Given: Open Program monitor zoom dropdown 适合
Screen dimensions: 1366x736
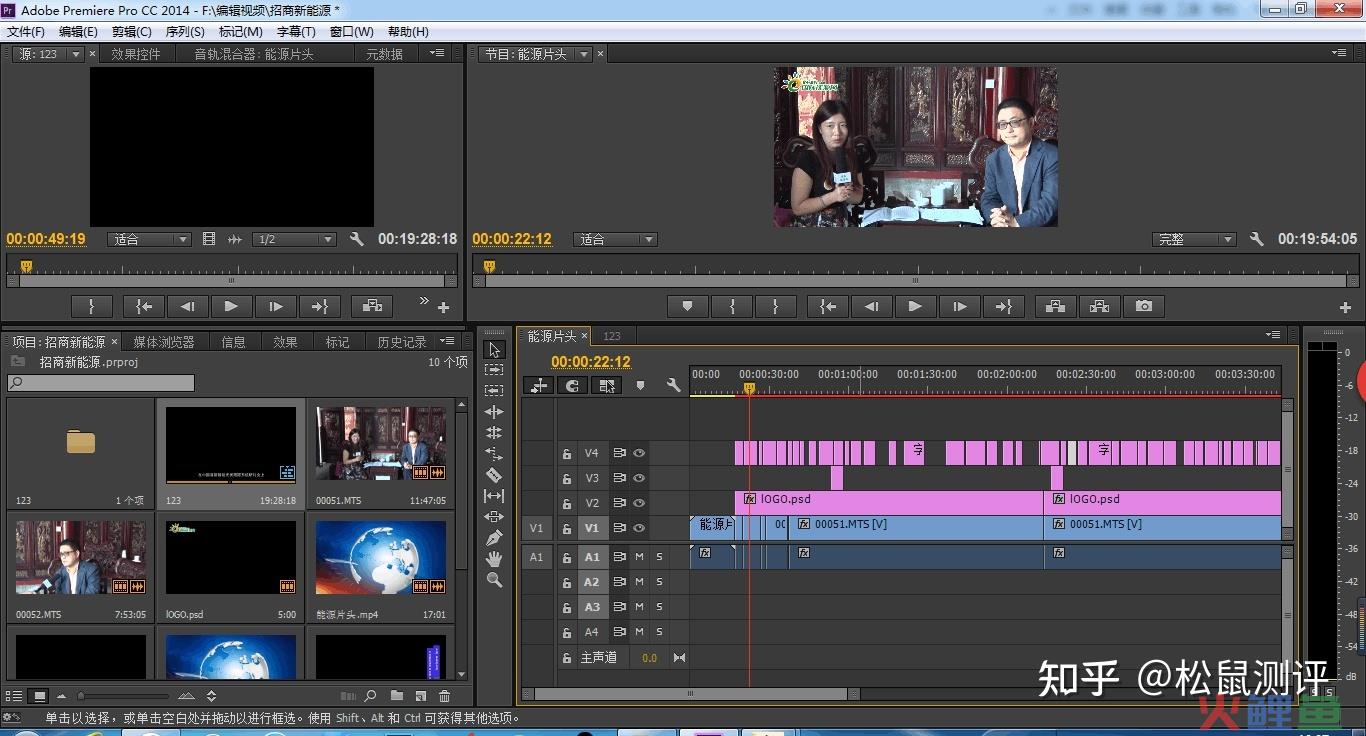Looking at the screenshot, I should (x=615, y=239).
